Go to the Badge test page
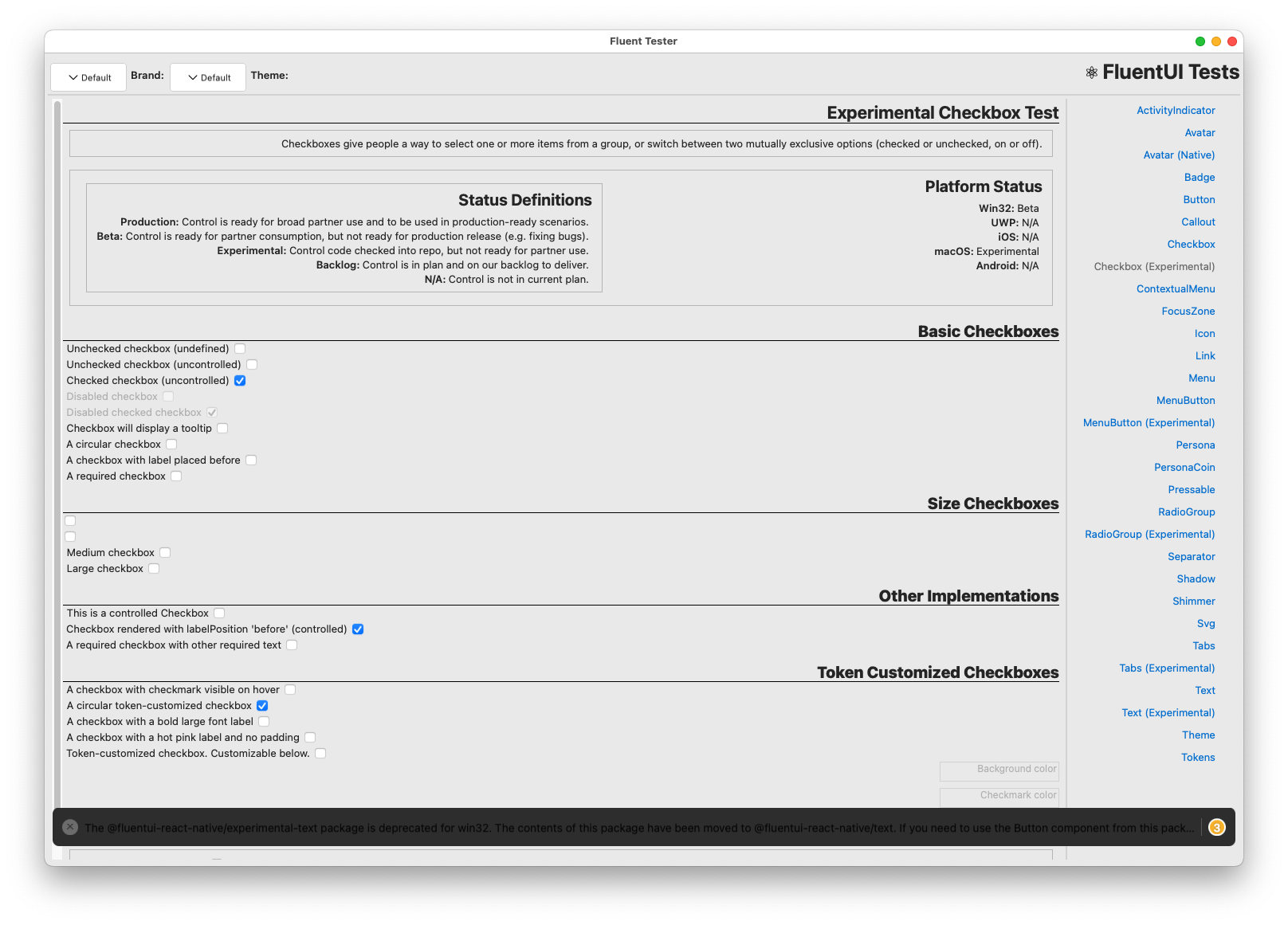The image size is (1288, 925). click(x=1200, y=177)
